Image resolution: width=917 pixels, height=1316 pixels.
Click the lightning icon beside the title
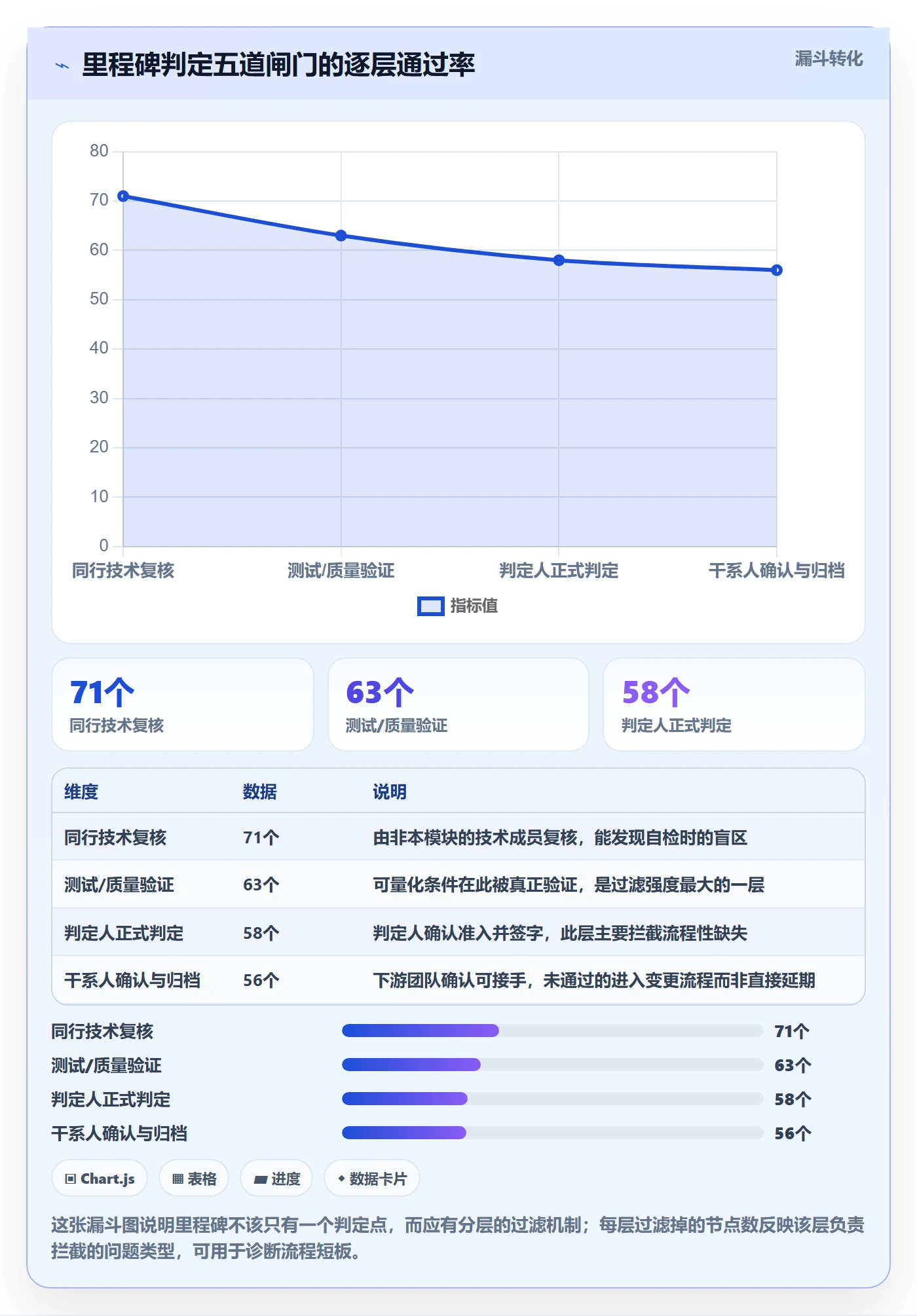click(x=62, y=65)
